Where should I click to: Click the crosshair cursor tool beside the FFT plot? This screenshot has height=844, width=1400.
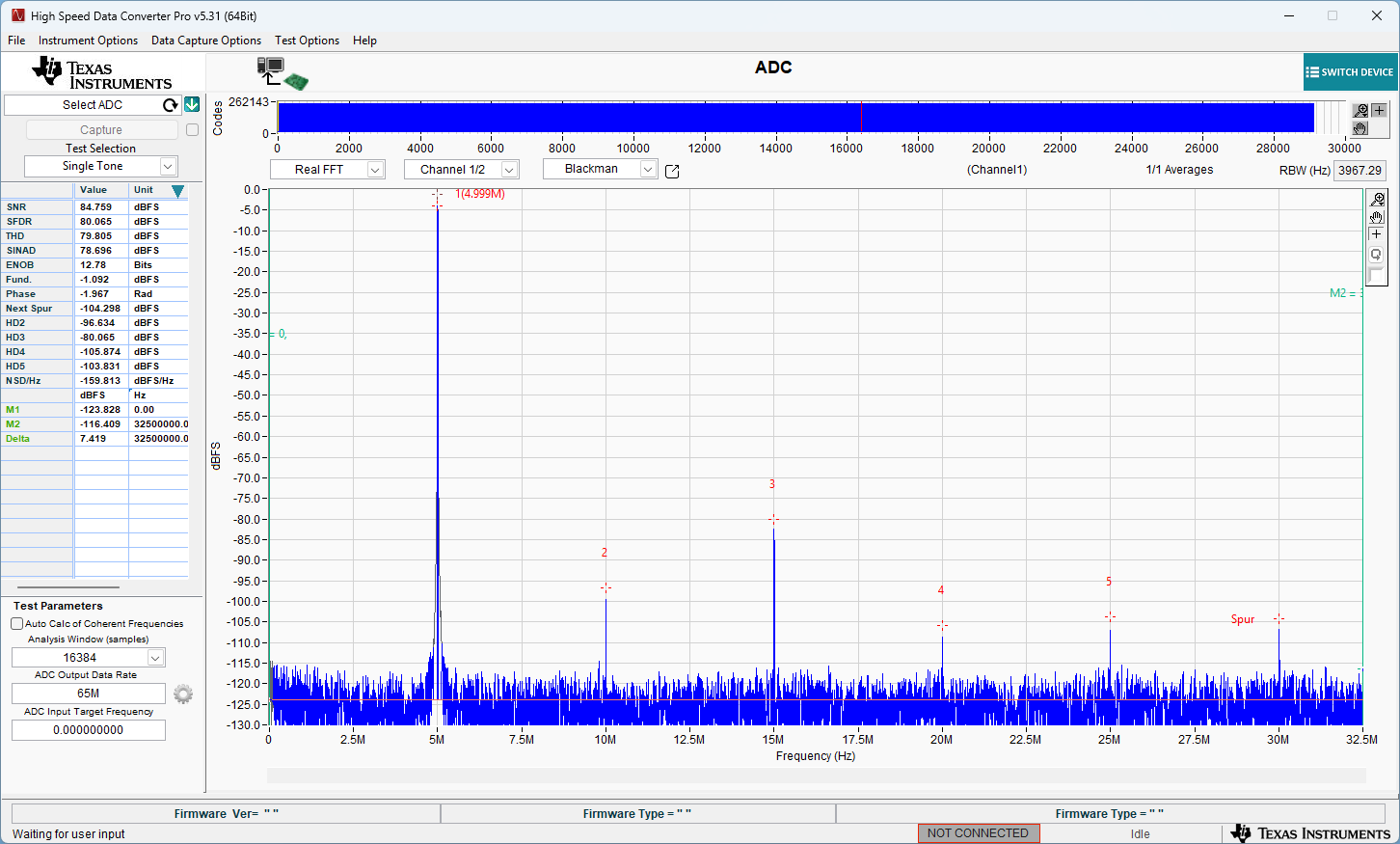pos(1375,233)
